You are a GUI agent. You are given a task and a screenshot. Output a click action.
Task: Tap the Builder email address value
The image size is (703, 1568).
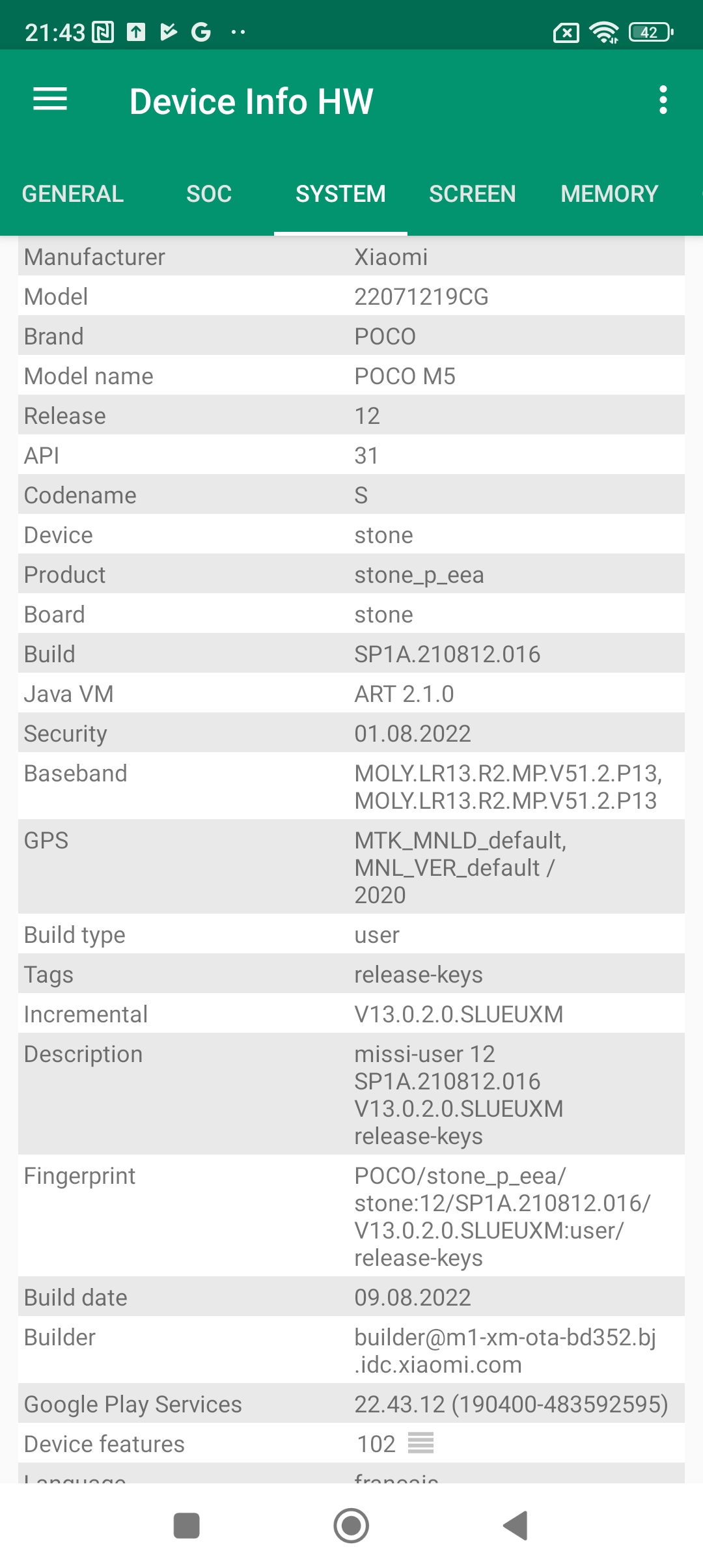pos(504,1351)
